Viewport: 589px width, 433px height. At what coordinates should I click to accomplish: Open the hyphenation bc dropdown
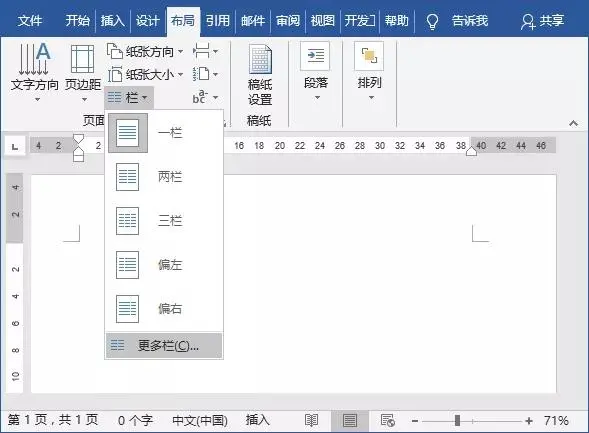pos(205,97)
